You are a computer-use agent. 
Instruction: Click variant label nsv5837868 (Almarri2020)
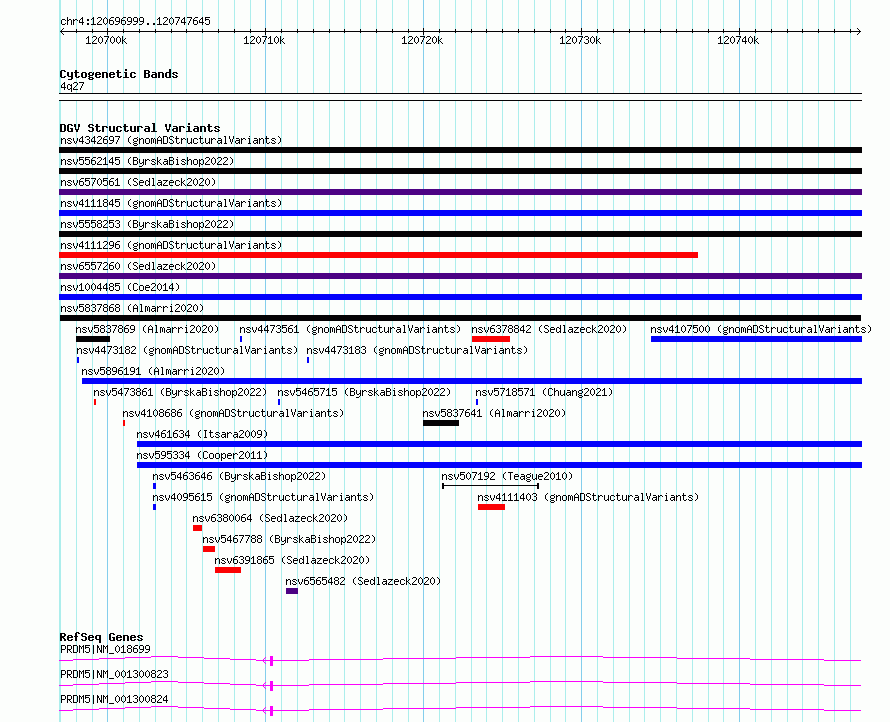point(132,308)
